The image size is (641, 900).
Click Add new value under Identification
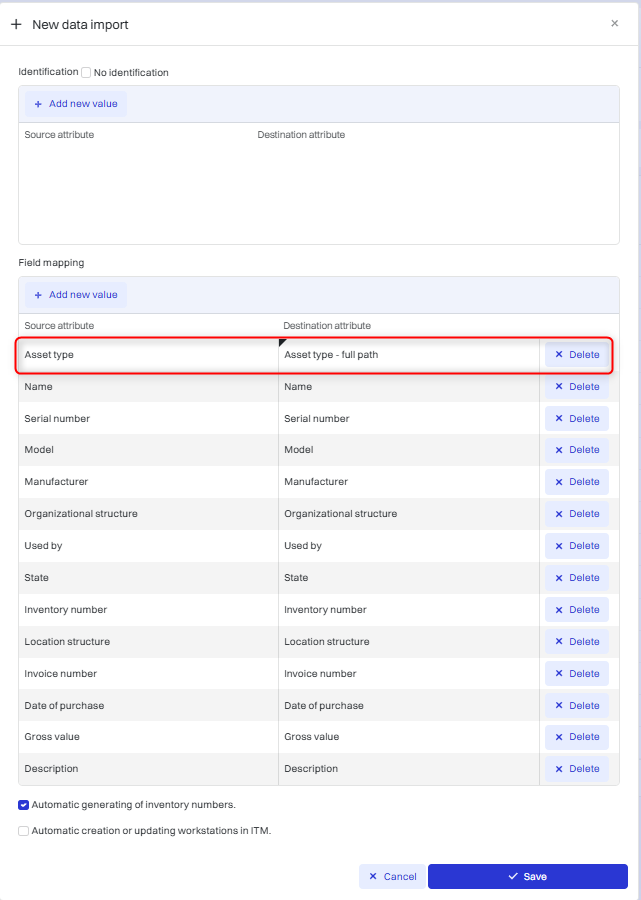coord(76,104)
